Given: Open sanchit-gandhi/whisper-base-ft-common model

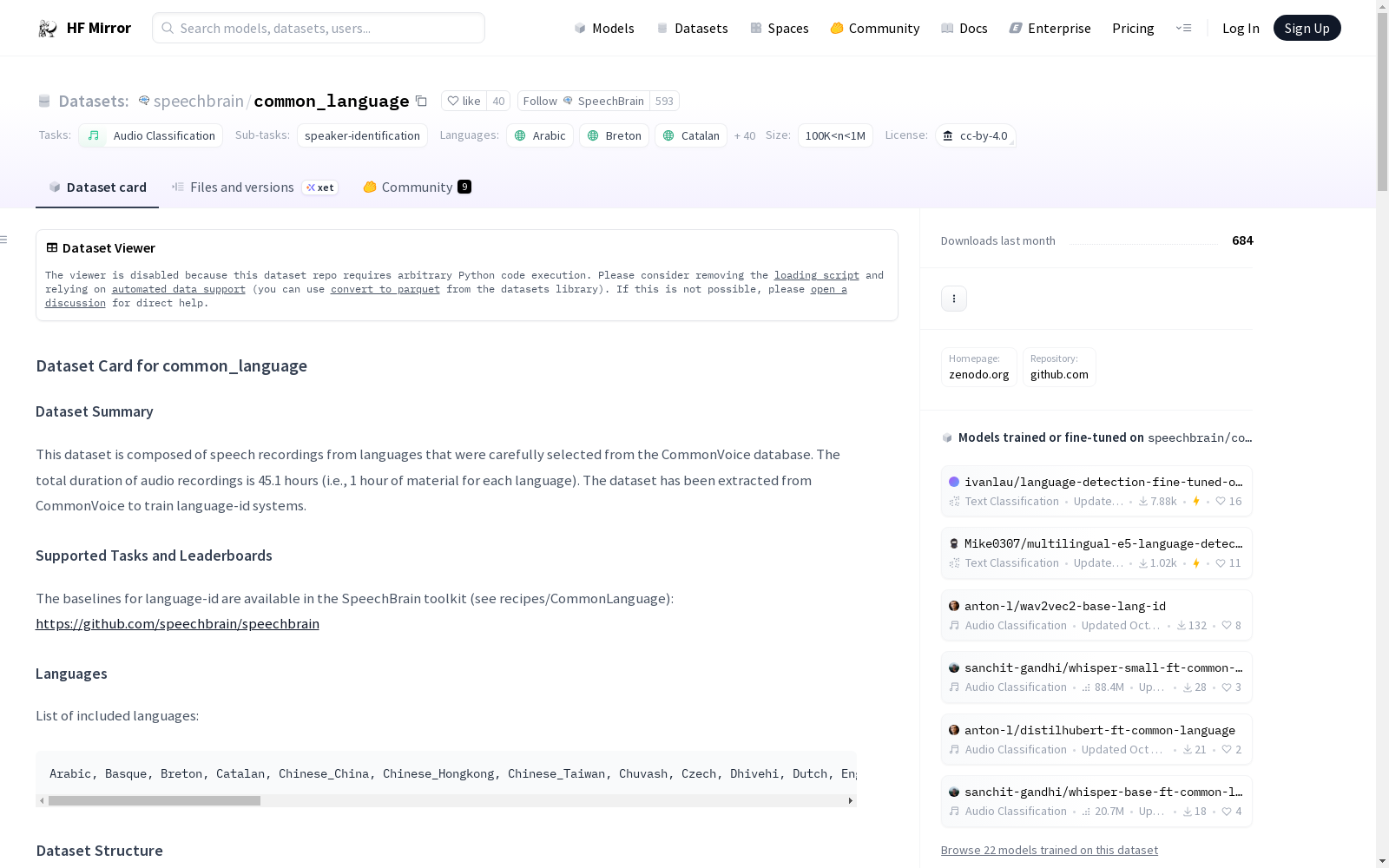Looking at the screenshot, I should (x=1096, y=801).
